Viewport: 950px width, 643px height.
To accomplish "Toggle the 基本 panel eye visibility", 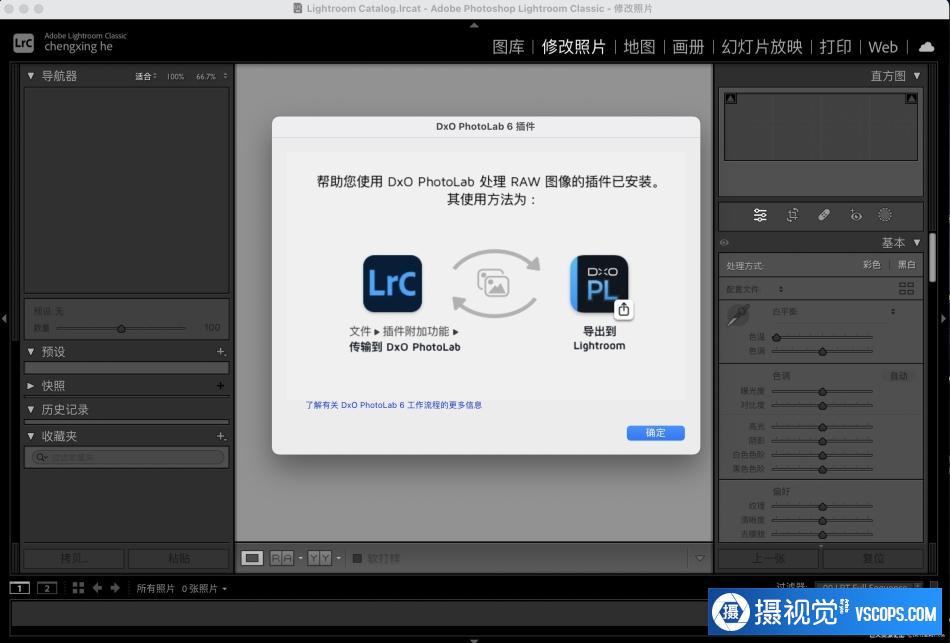I will coord(724,242).
